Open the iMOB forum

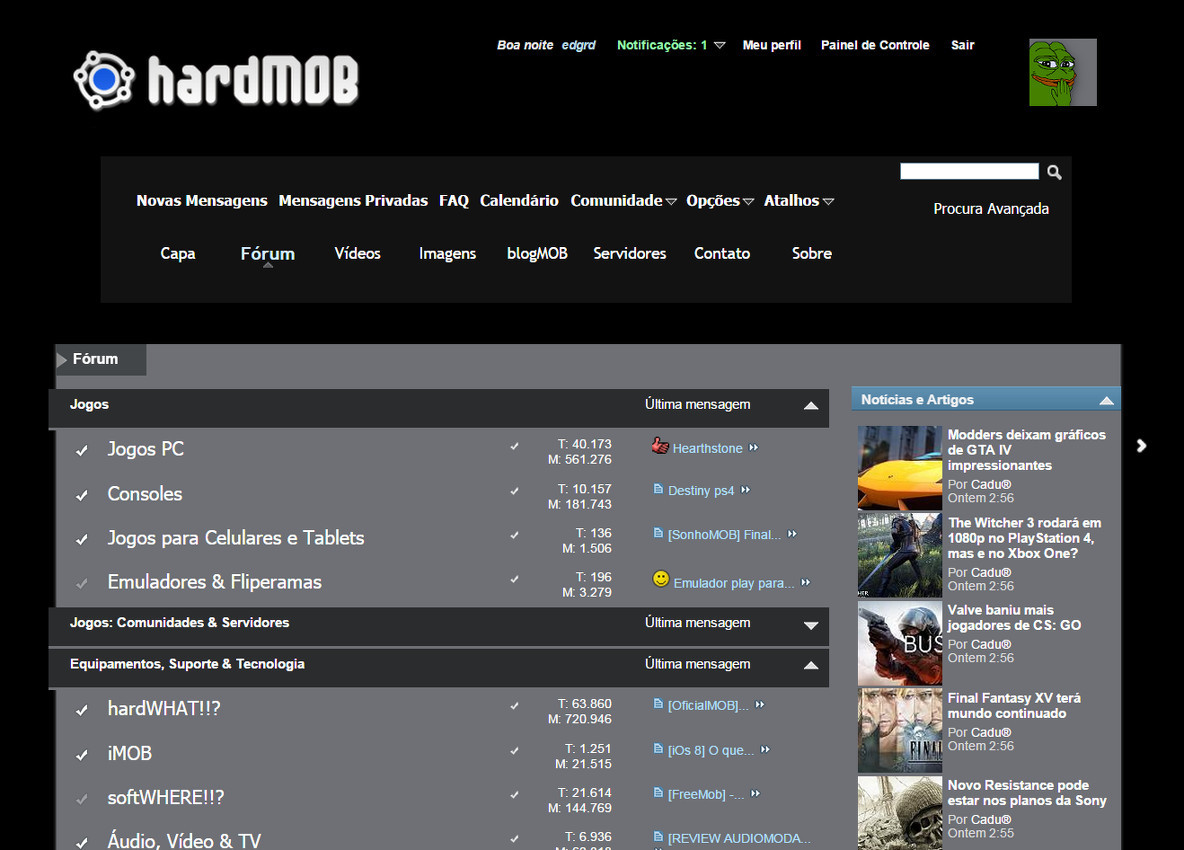pyautogui.click(x=130, y=753)
